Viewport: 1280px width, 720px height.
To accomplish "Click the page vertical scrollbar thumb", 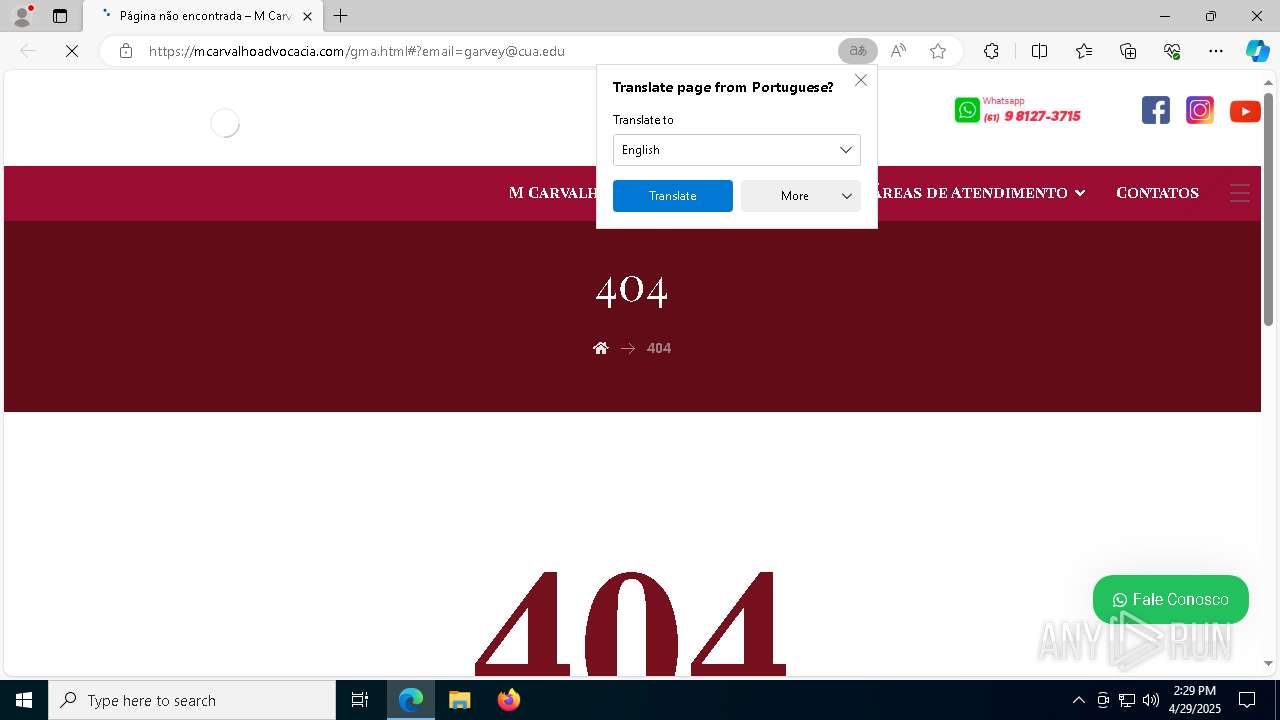I will tap(1268, 209).
